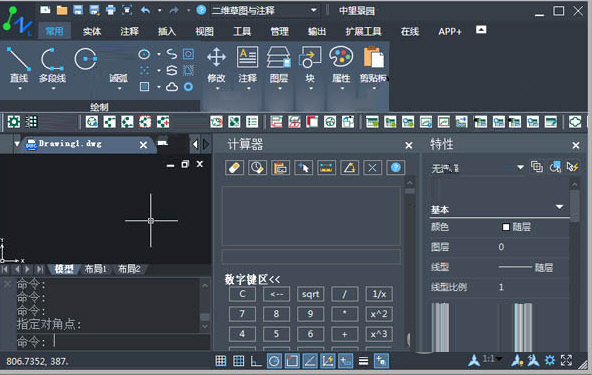Click the calculator history clock icon
This screenshot has width=592, height=375.
tap(257, 167)
